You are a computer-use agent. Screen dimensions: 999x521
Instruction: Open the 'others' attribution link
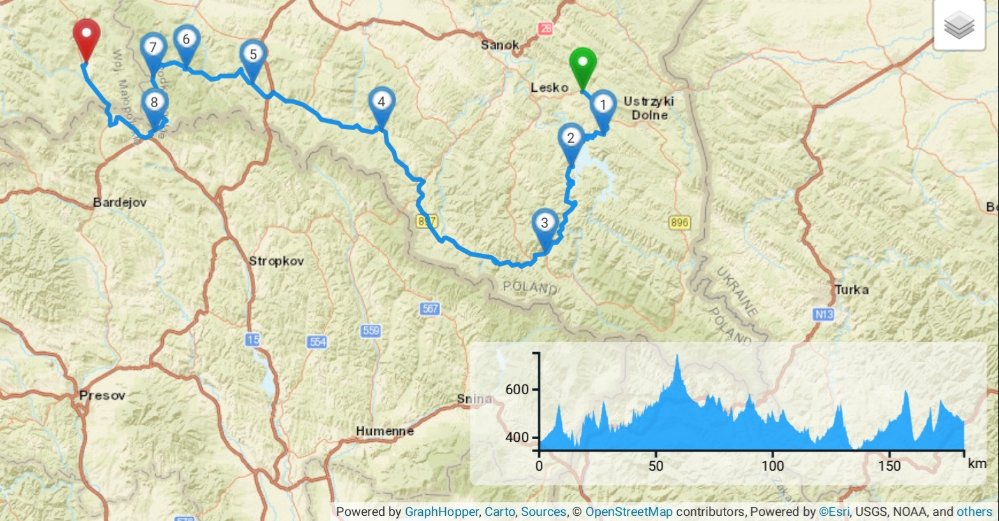[x=974, y=511]
